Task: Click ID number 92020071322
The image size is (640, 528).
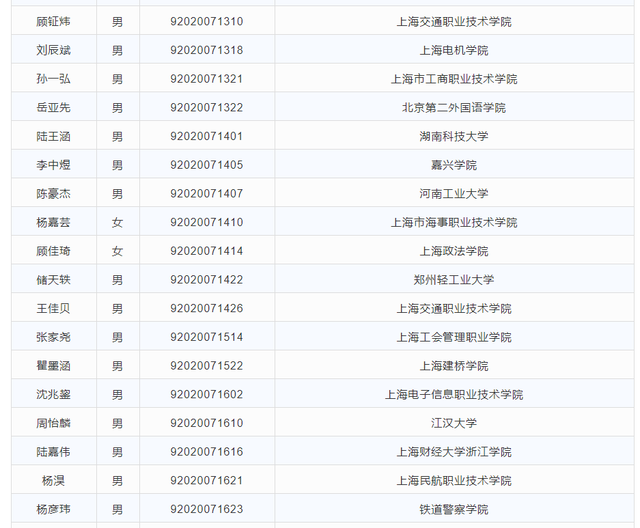Action: click(207, 107)
